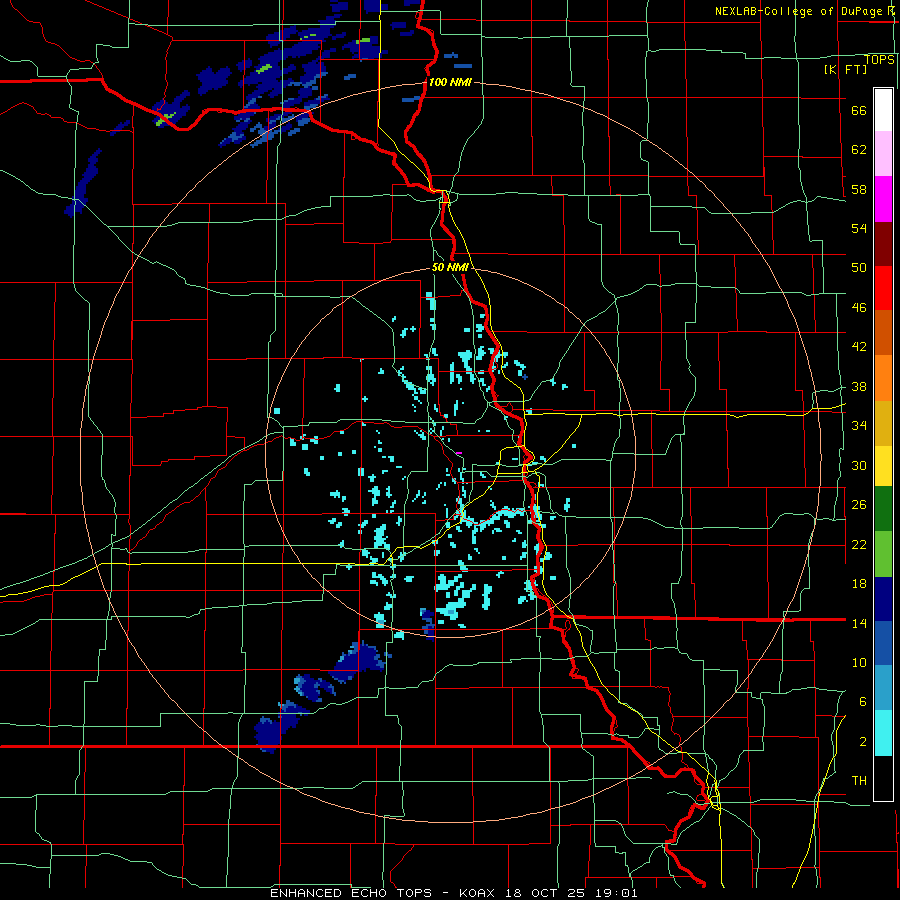Click the 22 legend value

click(x=859, y=545)
